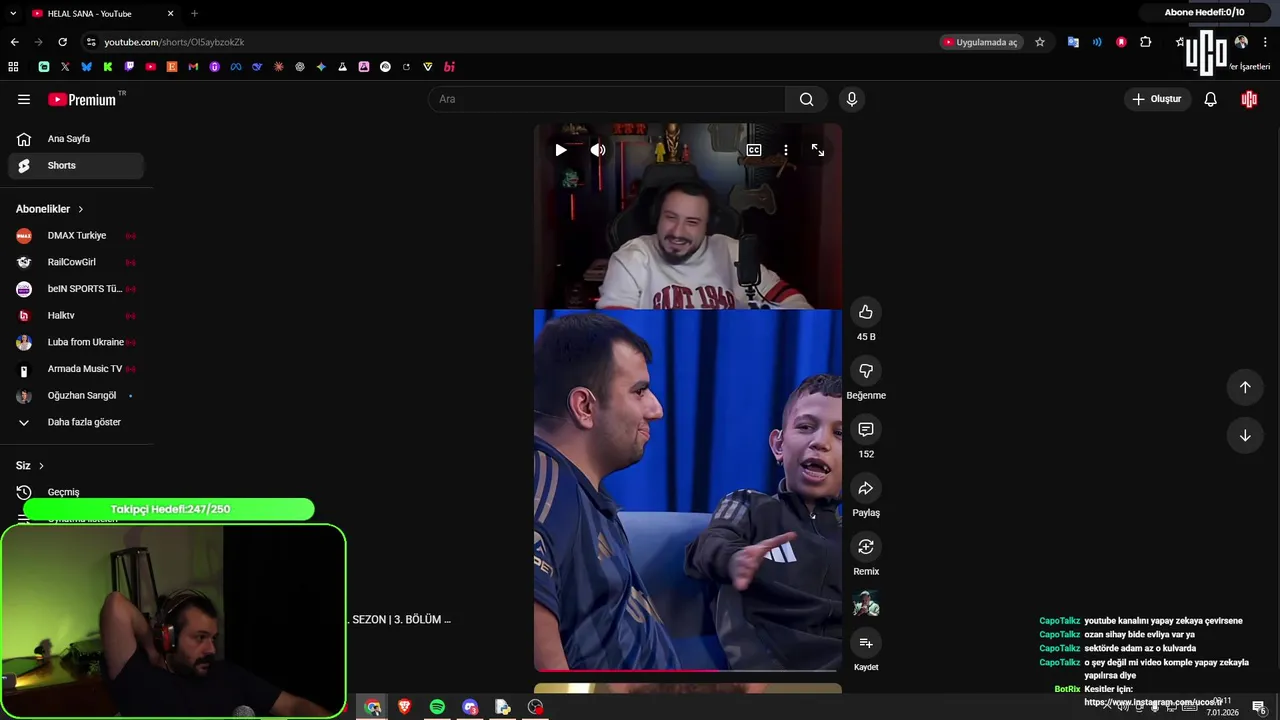
Task: Open the YouTube bookmark in bookmarks bar
Action: point(150,67)
